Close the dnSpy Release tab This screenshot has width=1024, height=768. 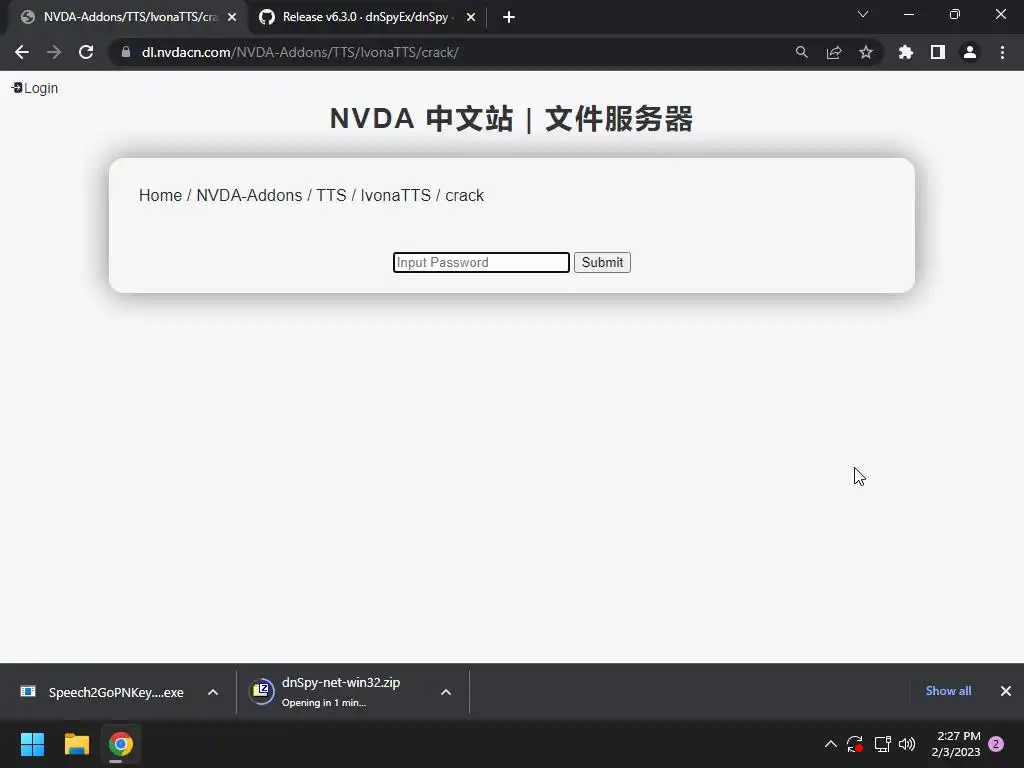click(471, 17)
